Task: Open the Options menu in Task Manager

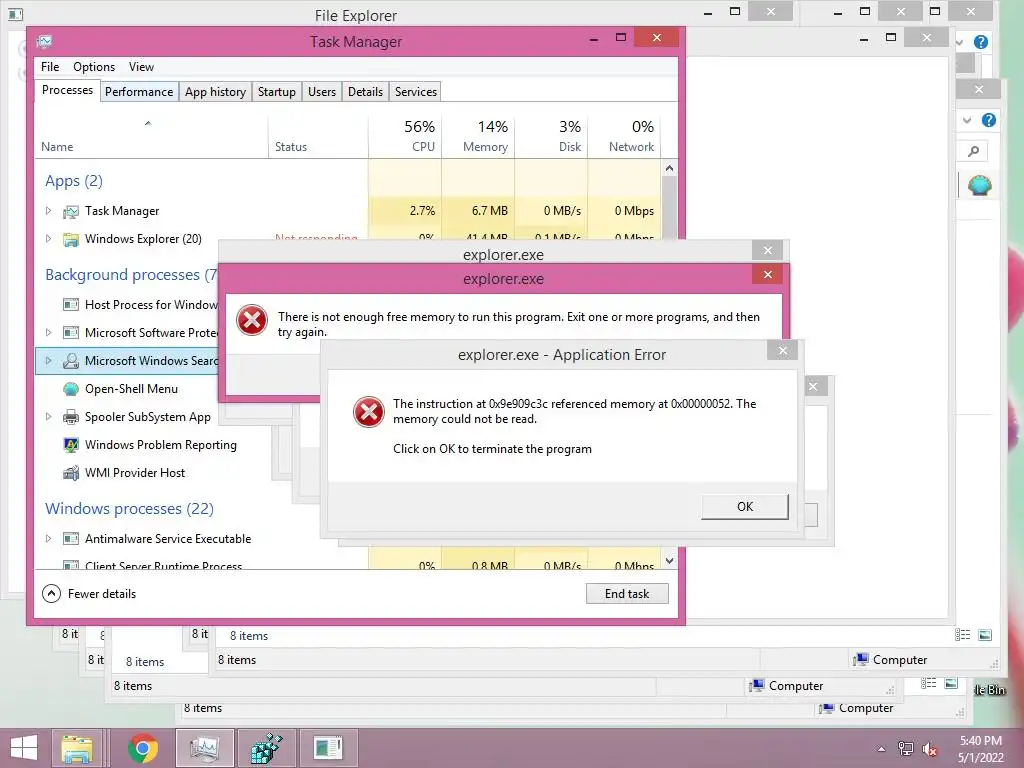Action: point(94,67)
